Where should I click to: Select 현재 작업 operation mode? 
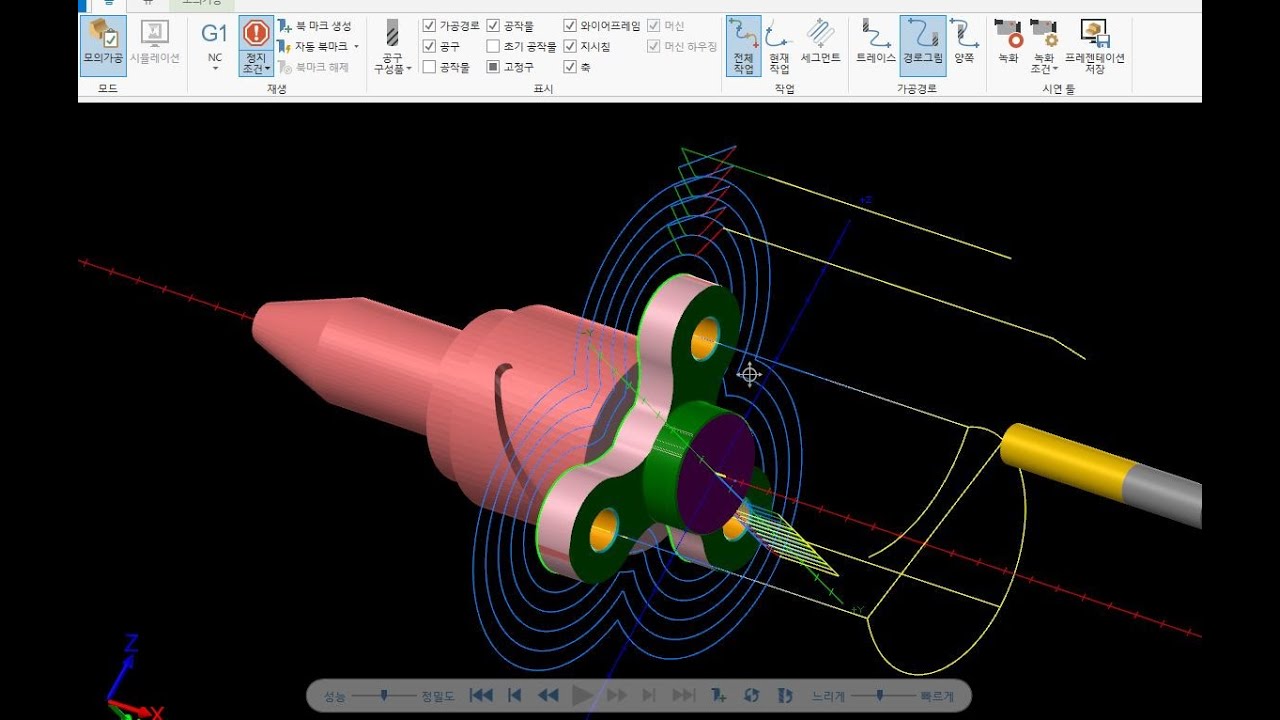point(779,46)
